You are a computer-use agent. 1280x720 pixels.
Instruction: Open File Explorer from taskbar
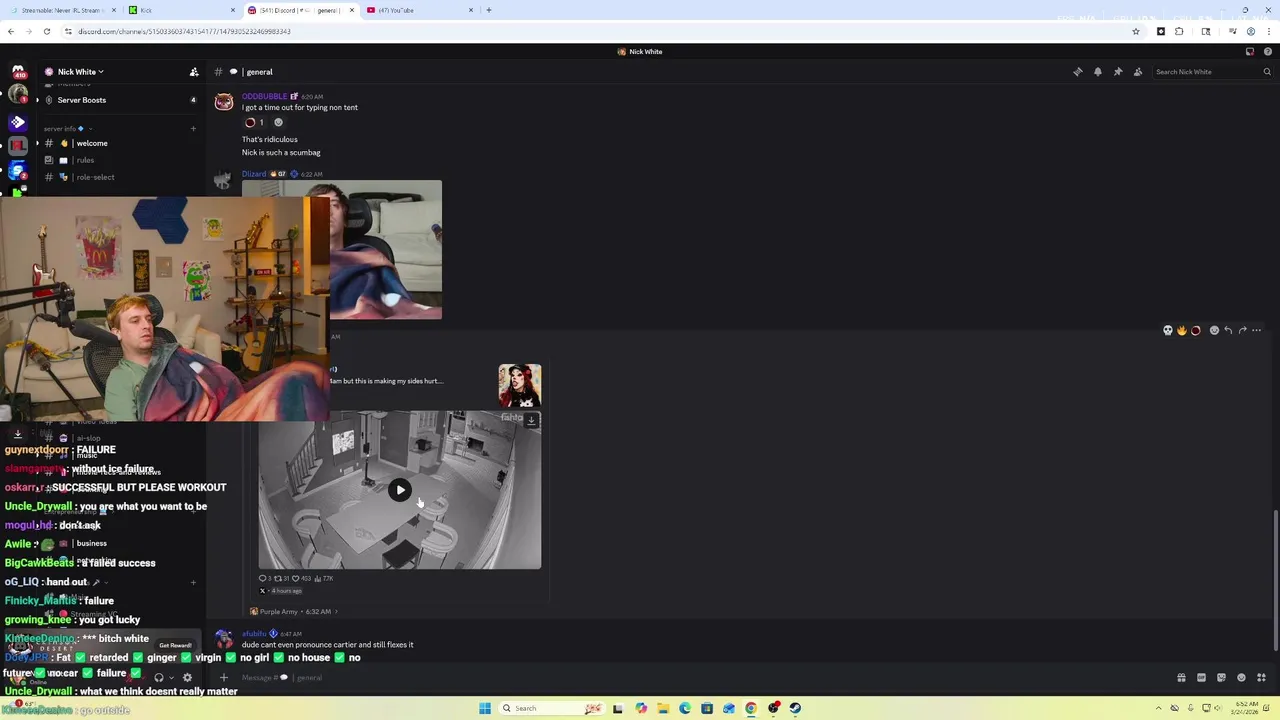coord(662,708)
